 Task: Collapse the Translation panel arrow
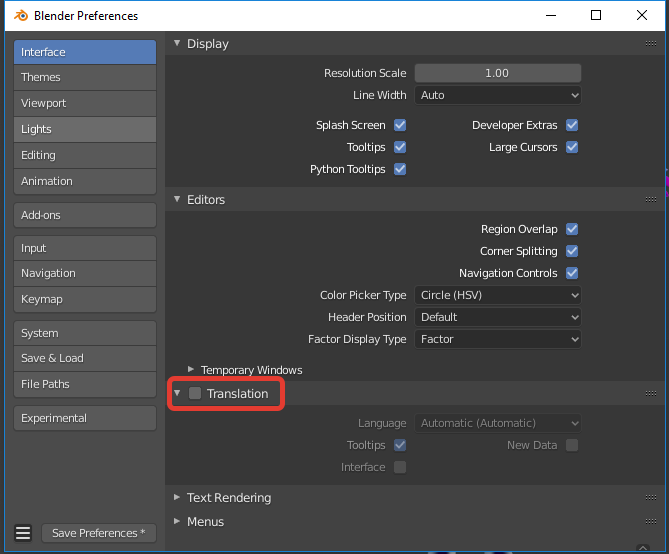177,393
